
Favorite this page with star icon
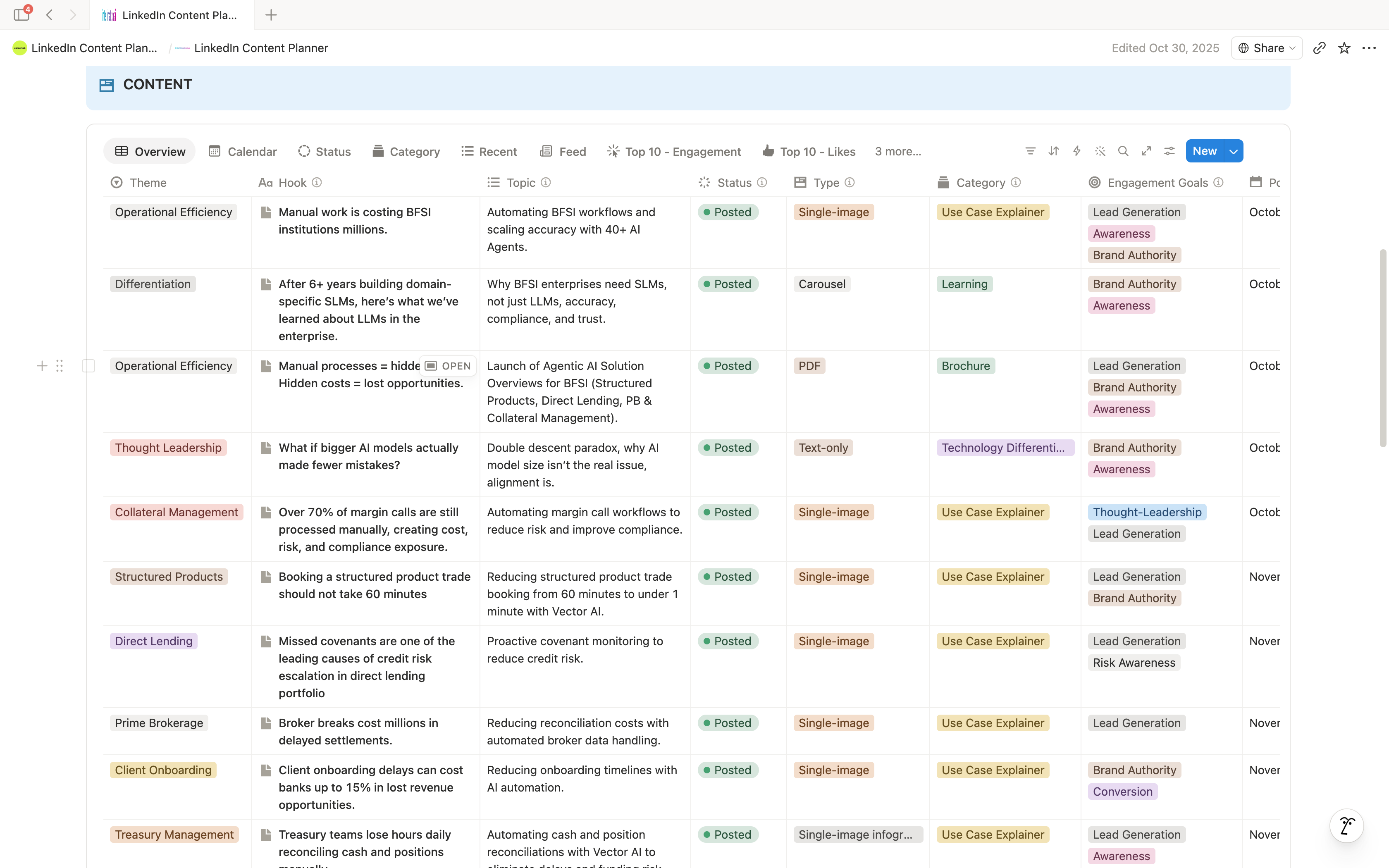pos(1344,48)
